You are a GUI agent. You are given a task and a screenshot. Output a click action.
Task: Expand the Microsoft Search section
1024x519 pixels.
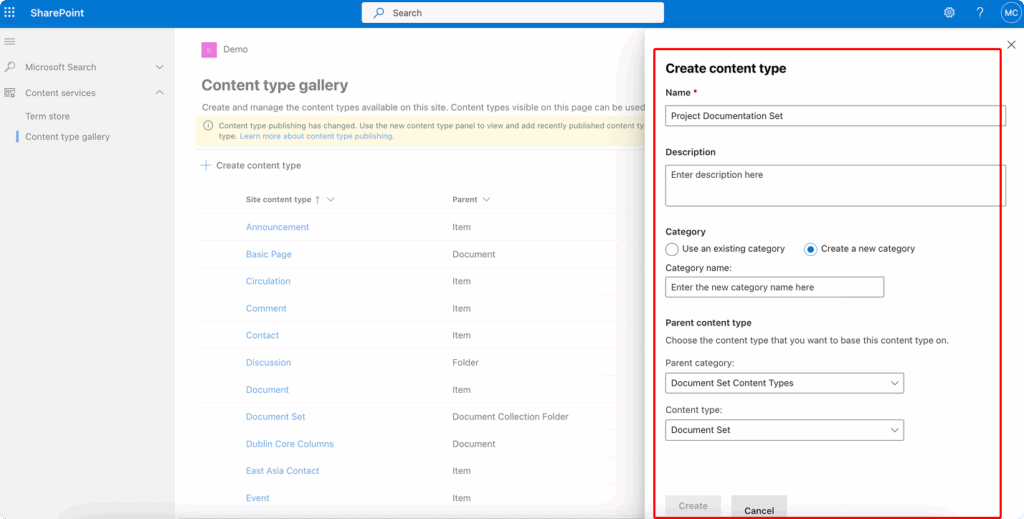[x=159, y=67]
